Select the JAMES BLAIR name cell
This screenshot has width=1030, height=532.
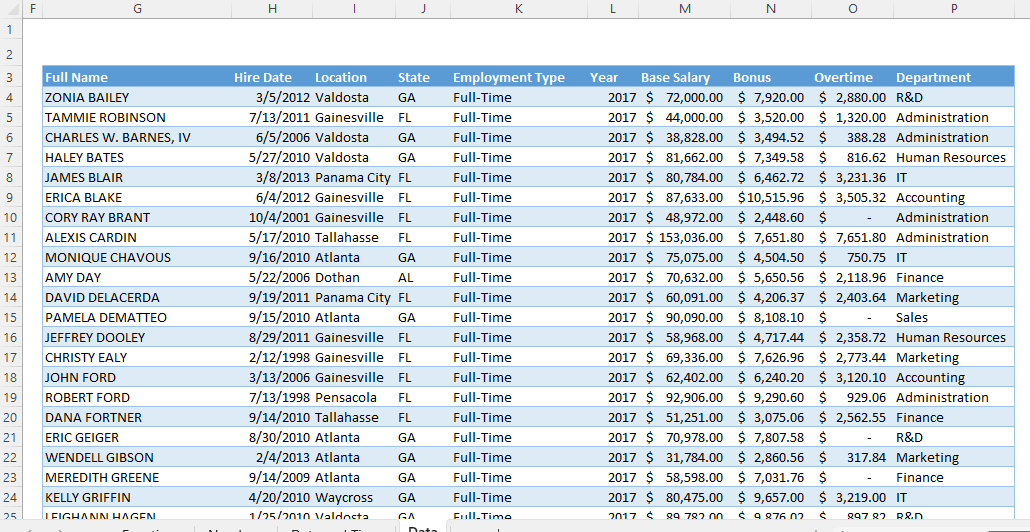137,177
